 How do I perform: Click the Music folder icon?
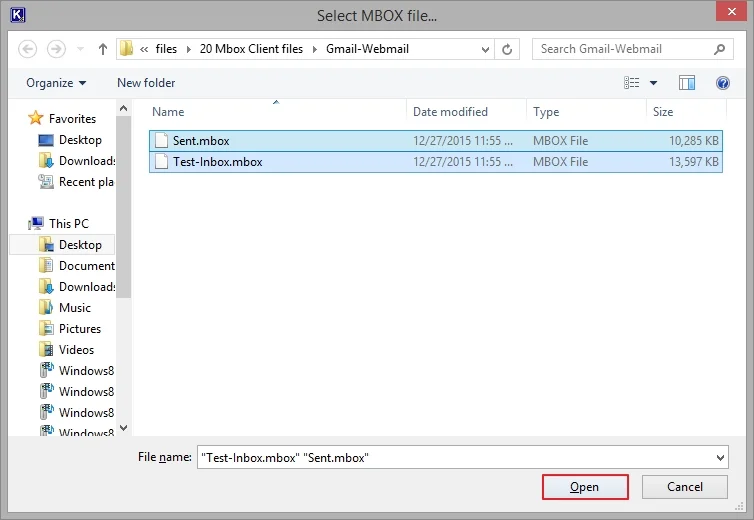coord(46,307)
